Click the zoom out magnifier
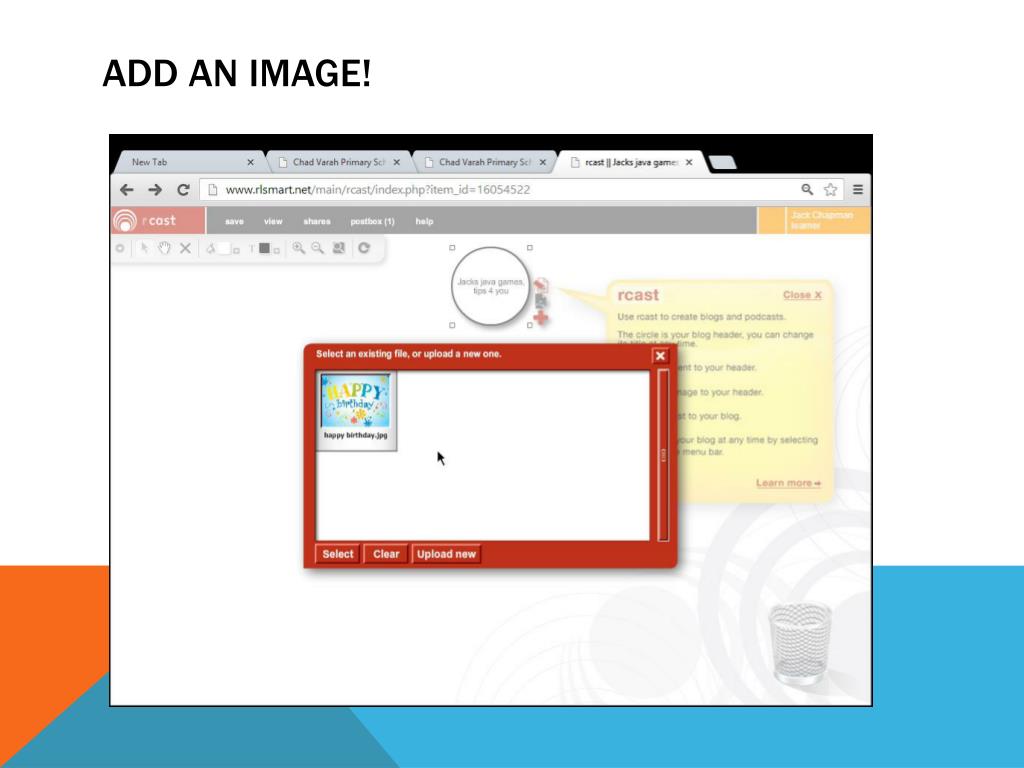 [317, 248]
